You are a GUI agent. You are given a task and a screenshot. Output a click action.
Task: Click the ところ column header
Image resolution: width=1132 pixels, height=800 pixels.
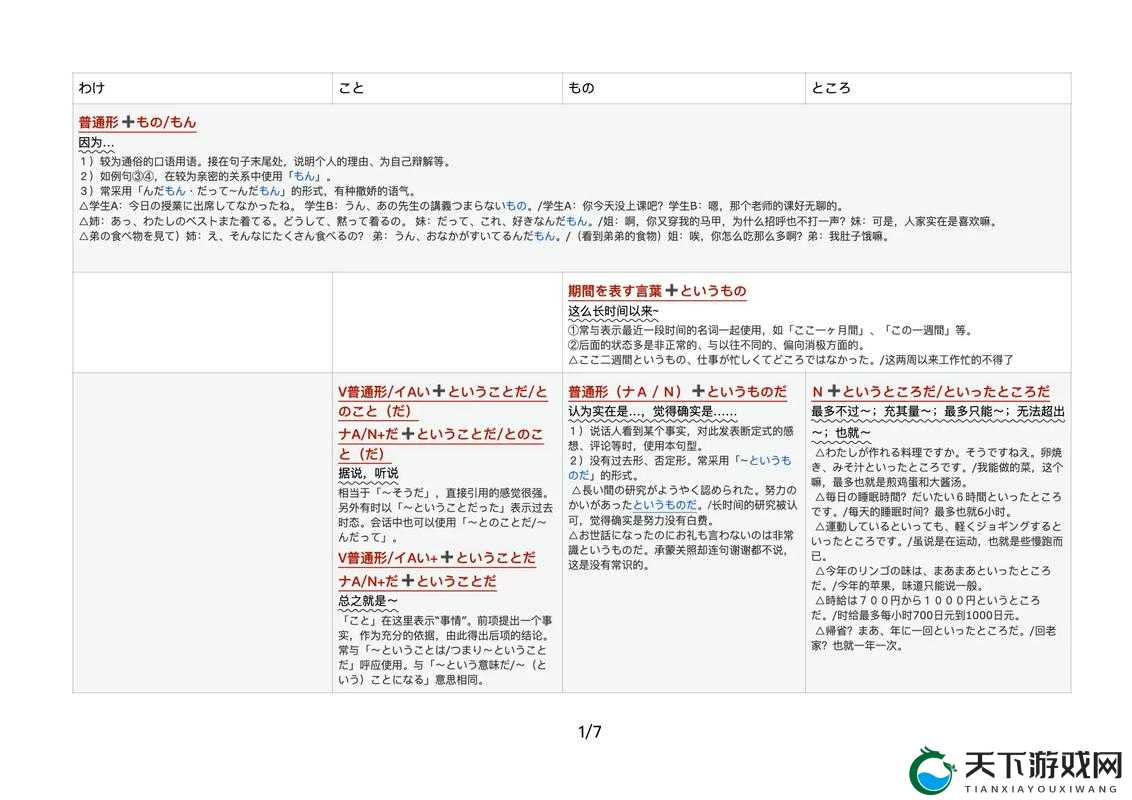938,88
